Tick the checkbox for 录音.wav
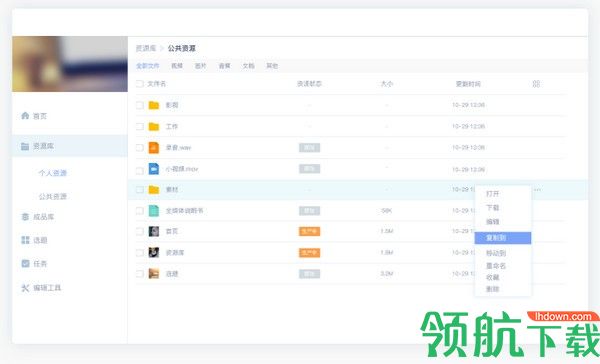The image size is (600, 364). (x=140, y=147)
